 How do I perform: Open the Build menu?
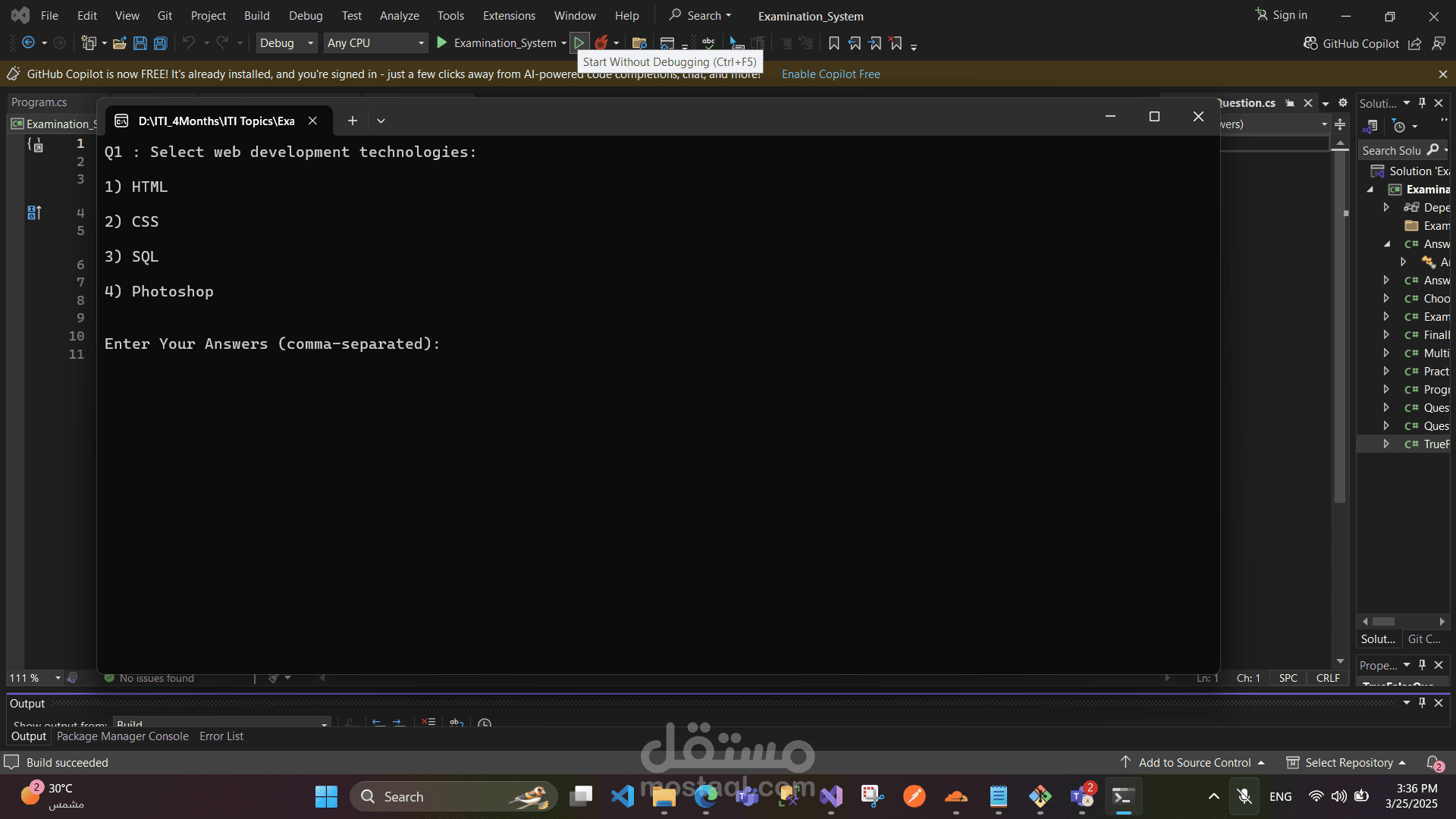tap(256, 15)
